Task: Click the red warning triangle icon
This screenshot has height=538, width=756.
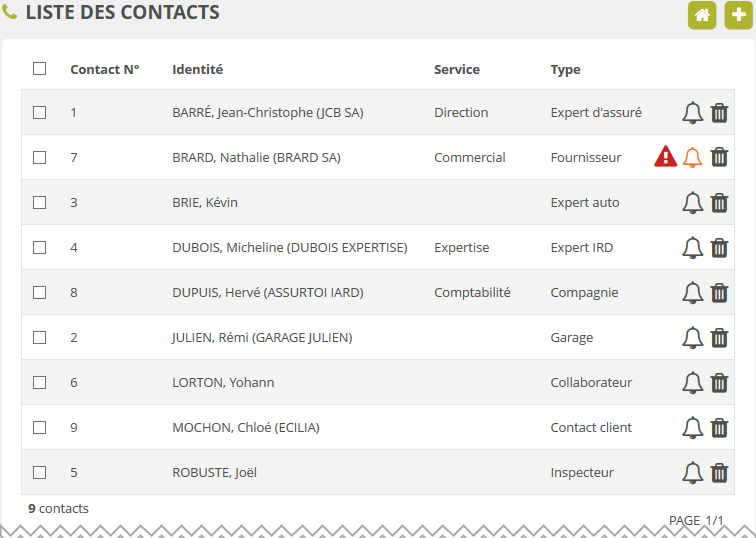Action: pyautogui.click(x=666, y=157)
